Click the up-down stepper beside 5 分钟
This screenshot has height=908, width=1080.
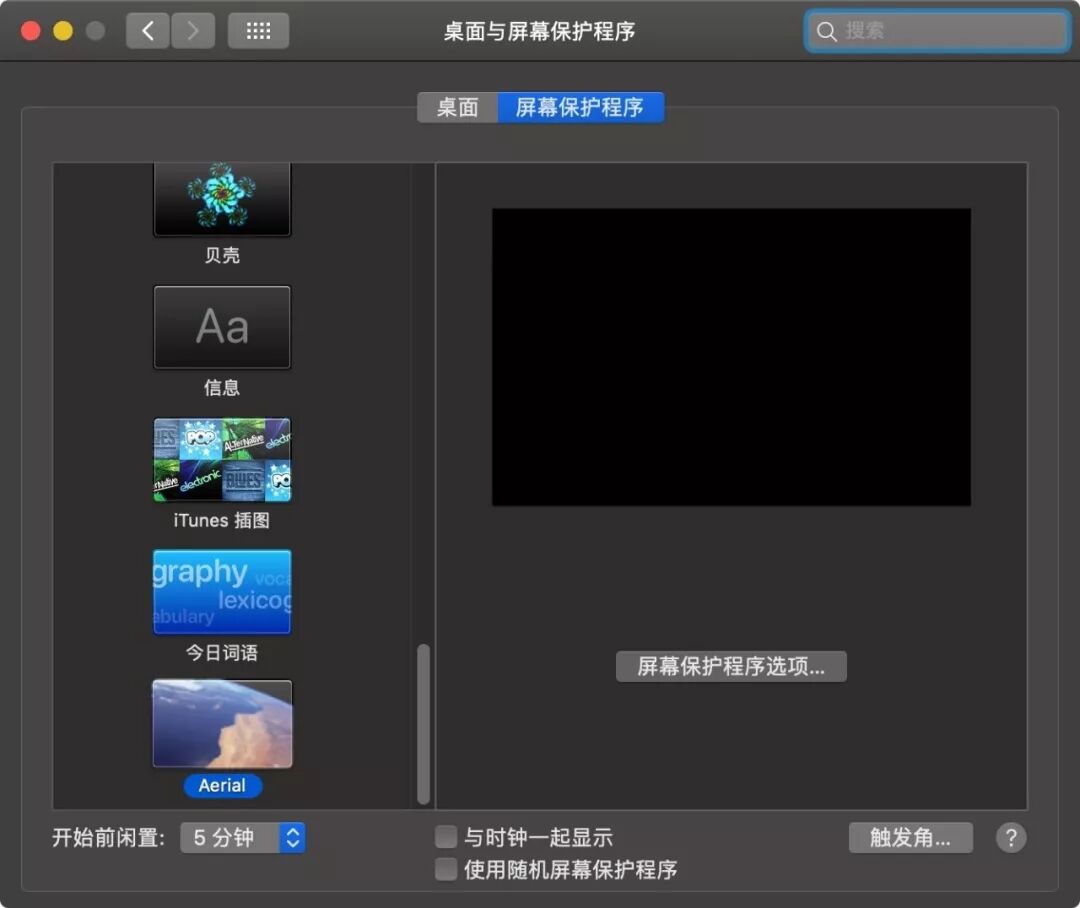[291, 838]
